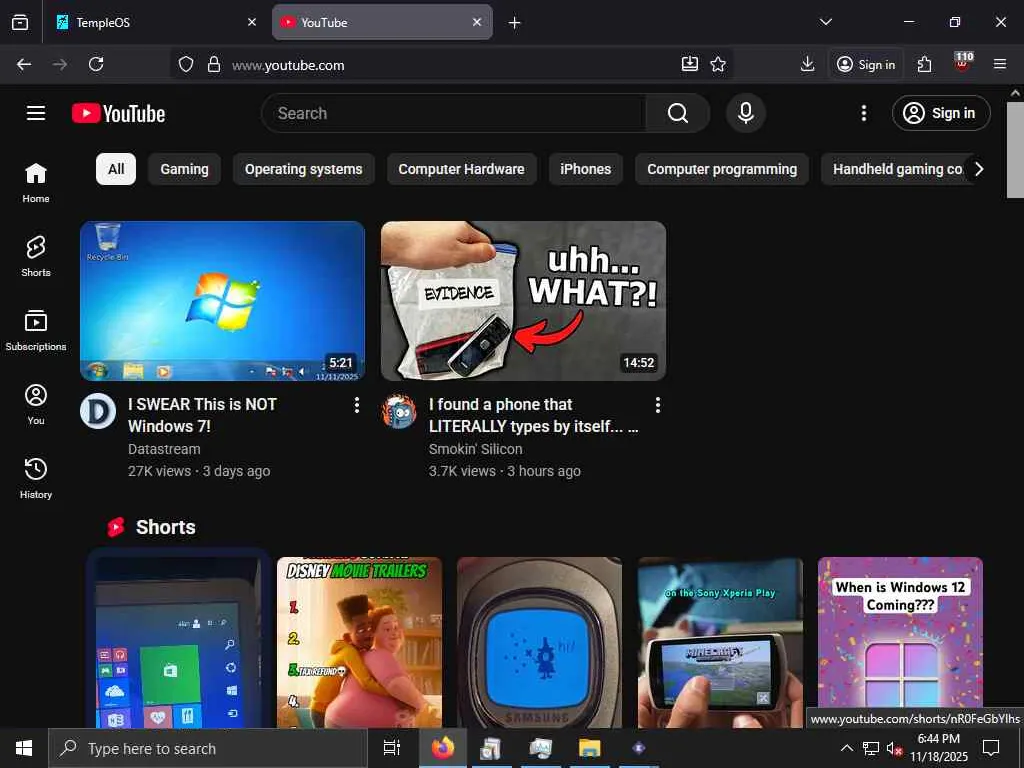Open the Disney Movie Trailers short

tap(359, 642)
